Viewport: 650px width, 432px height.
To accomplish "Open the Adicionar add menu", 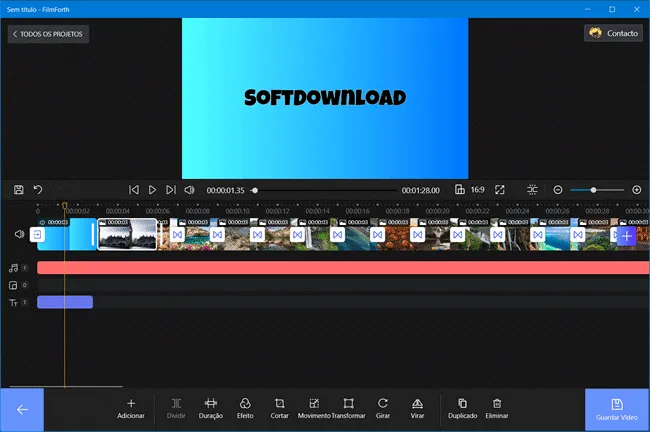I will tap(131, 408).
